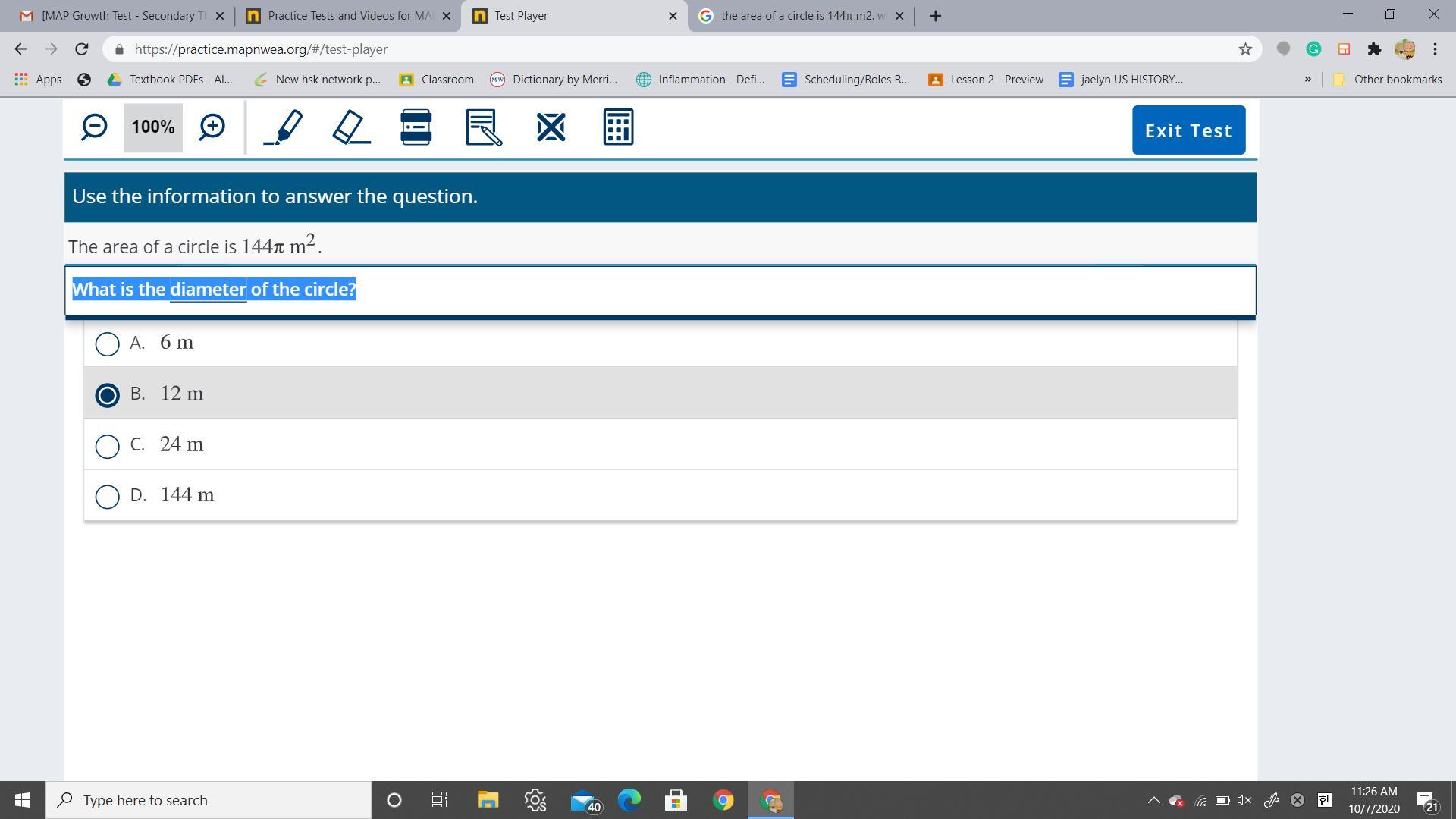Open the line reader tool
The image size is (1456, 819).
pos(416,127)
